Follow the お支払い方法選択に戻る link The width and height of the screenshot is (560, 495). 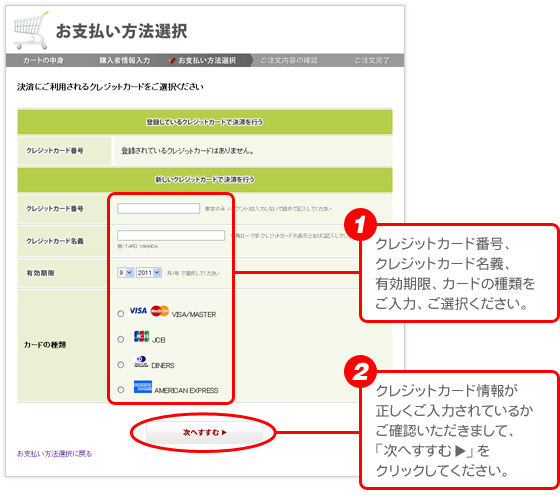pyautogui.click(x=55, y=454)
